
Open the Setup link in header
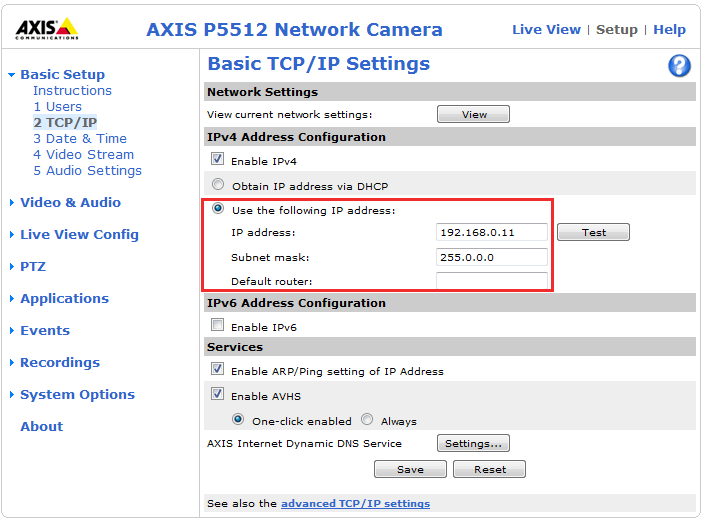pyautogui.click(x=616, y=30)
